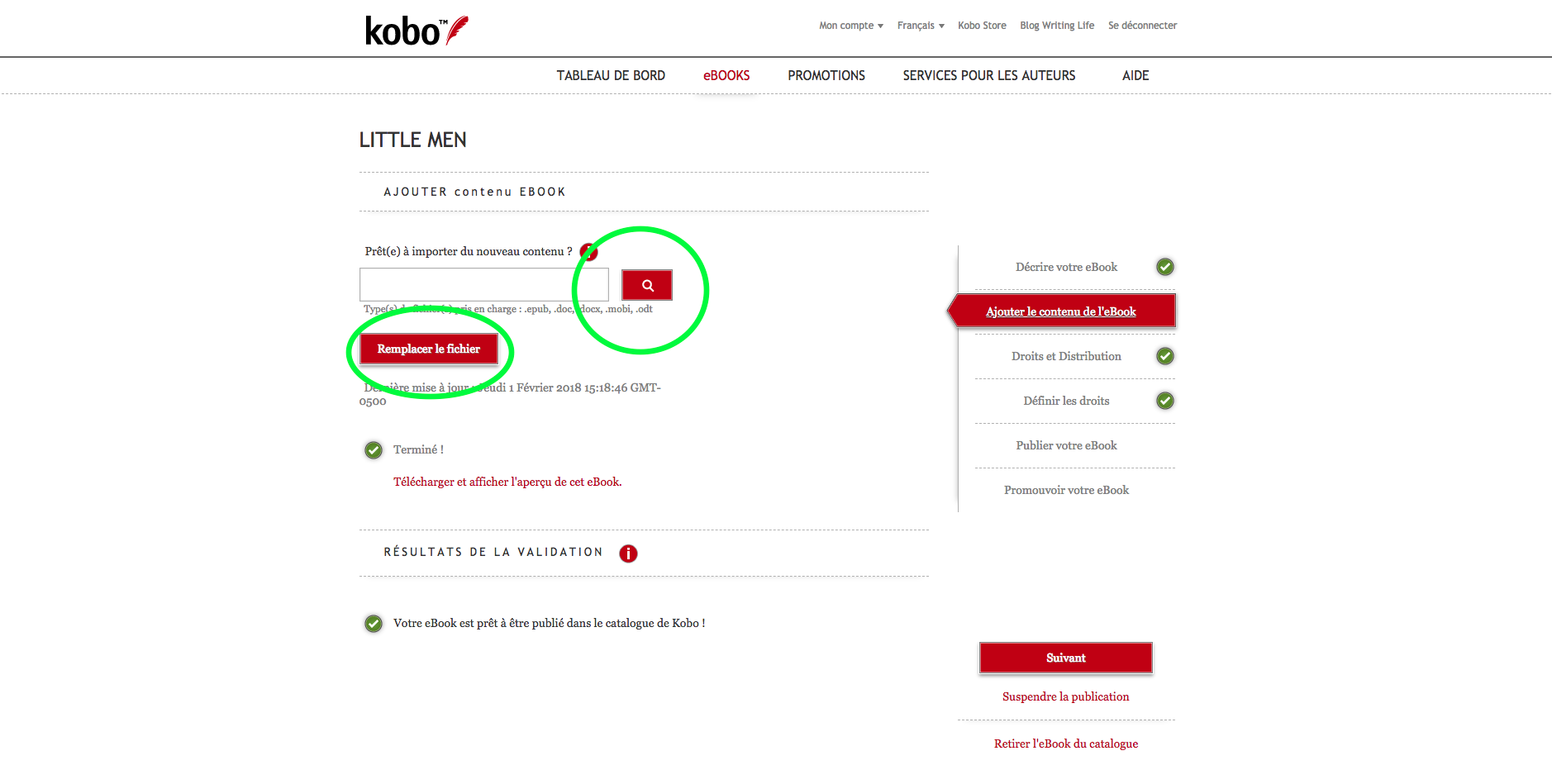Open the eBook preview download link
This screenshot has height=784, width=1552.
(x=507, y=482)
